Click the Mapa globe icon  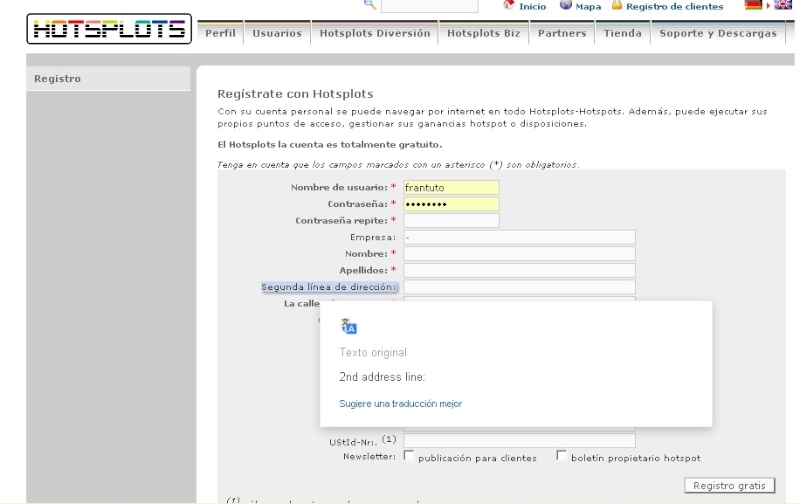coord(565,5)
